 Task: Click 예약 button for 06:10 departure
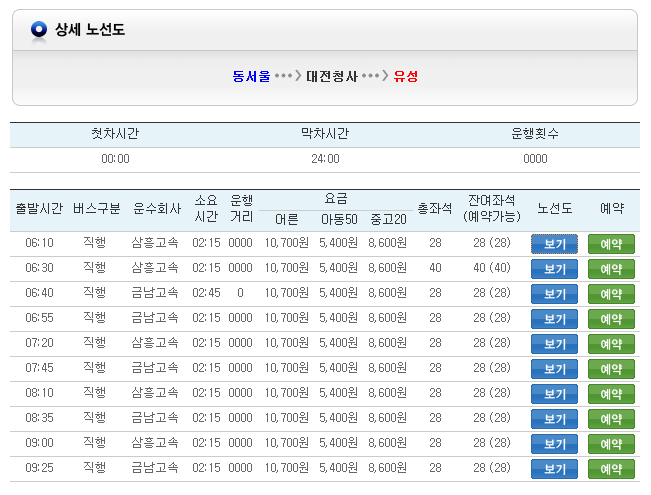click(611, 244)
